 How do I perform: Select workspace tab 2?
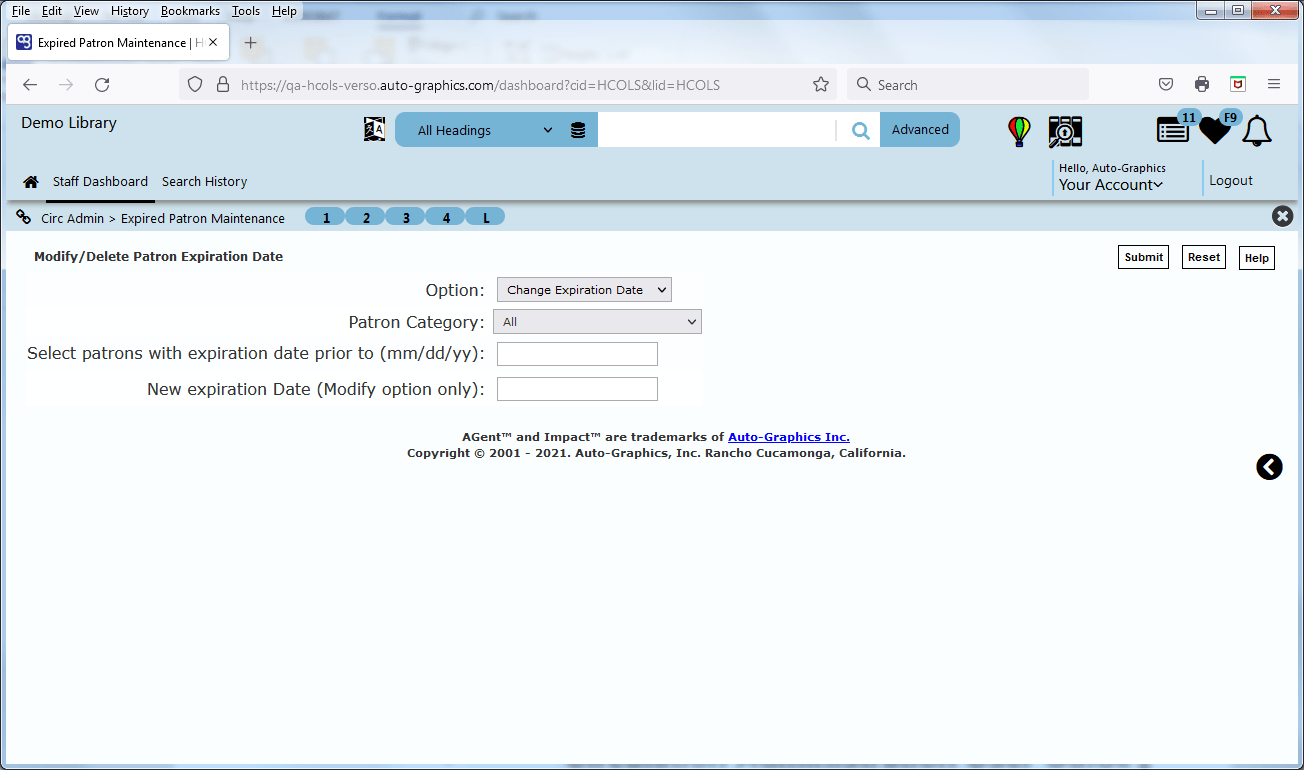click(x=366, y=217)
